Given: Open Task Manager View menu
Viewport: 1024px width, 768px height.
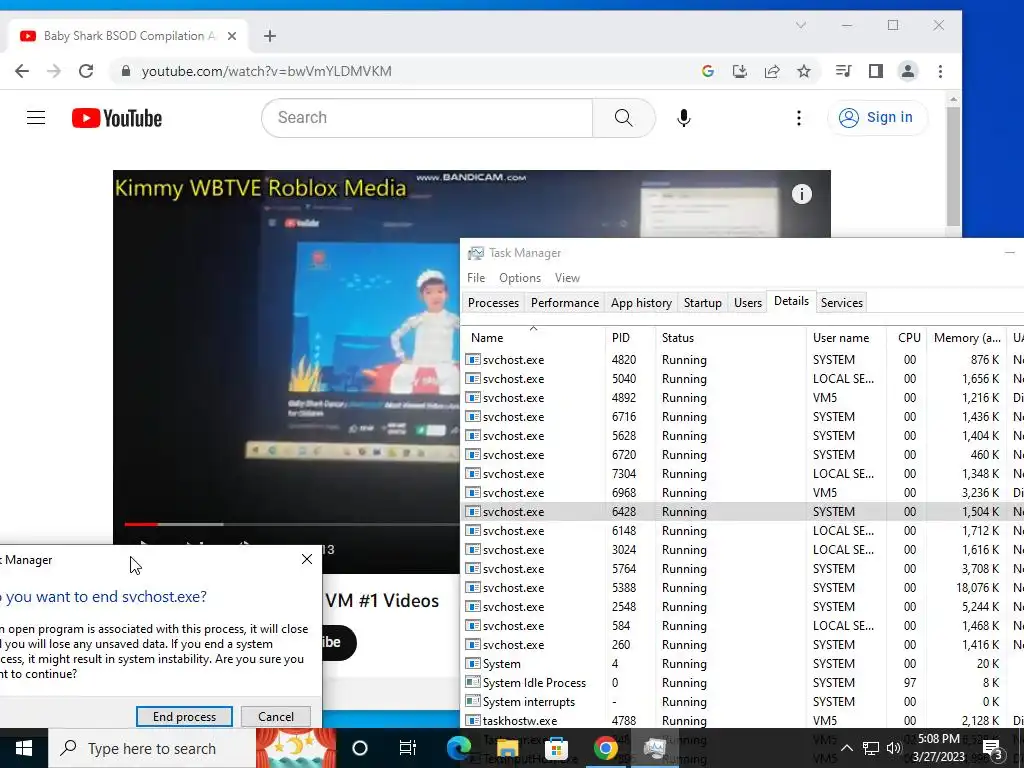Looking at the screenshot, I should click(567, 278).
